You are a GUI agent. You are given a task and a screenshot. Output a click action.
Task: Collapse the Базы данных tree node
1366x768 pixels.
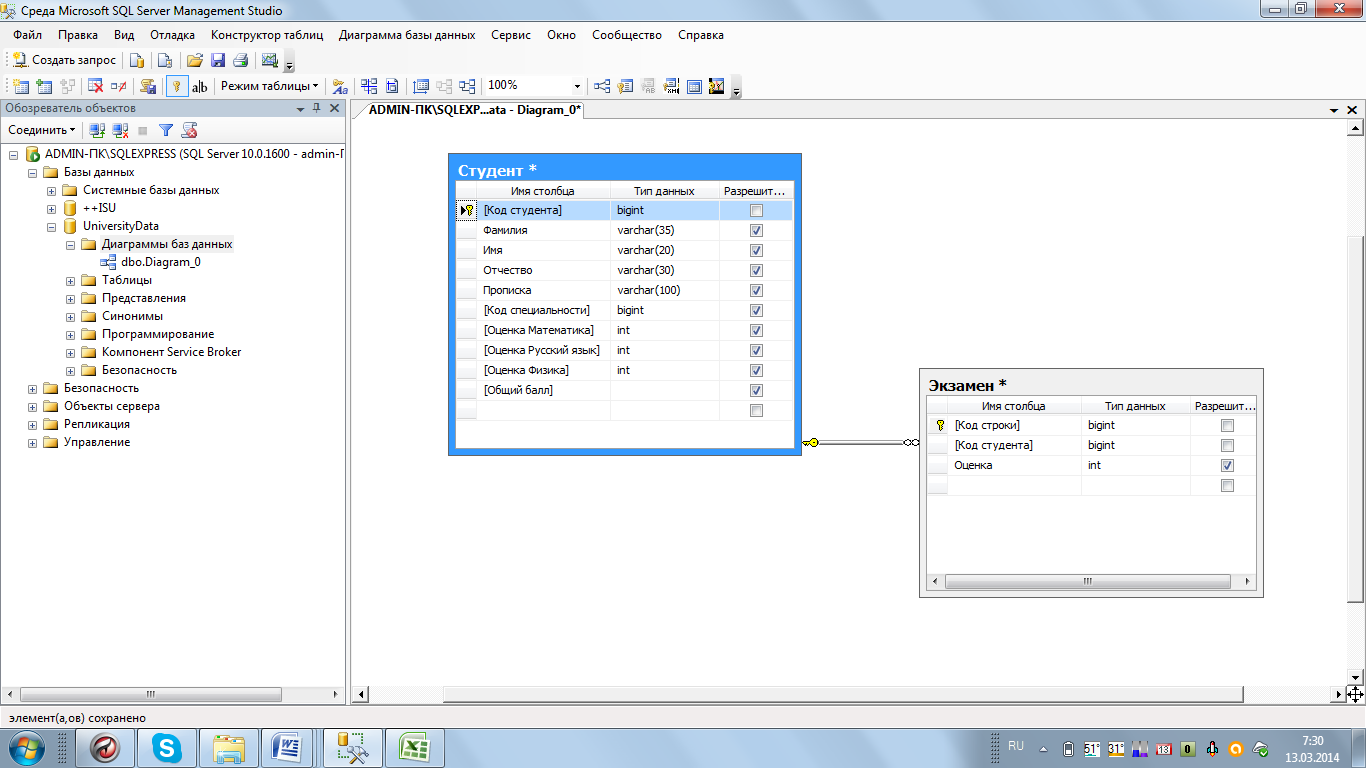click(x=33, y=173)
